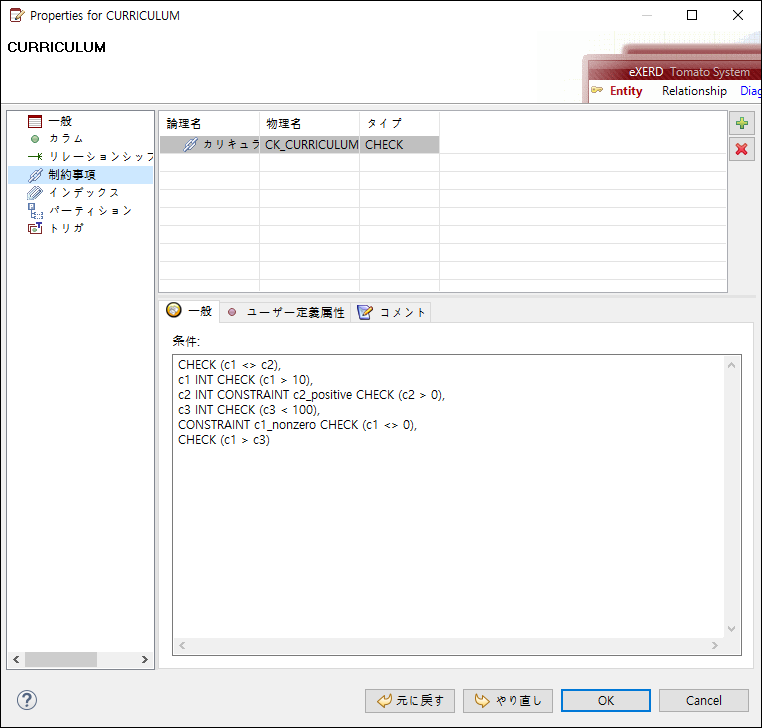This screenshot has width=762, height=728.
Task: Click the index icon beside インデックス
Action: (35, 193)
